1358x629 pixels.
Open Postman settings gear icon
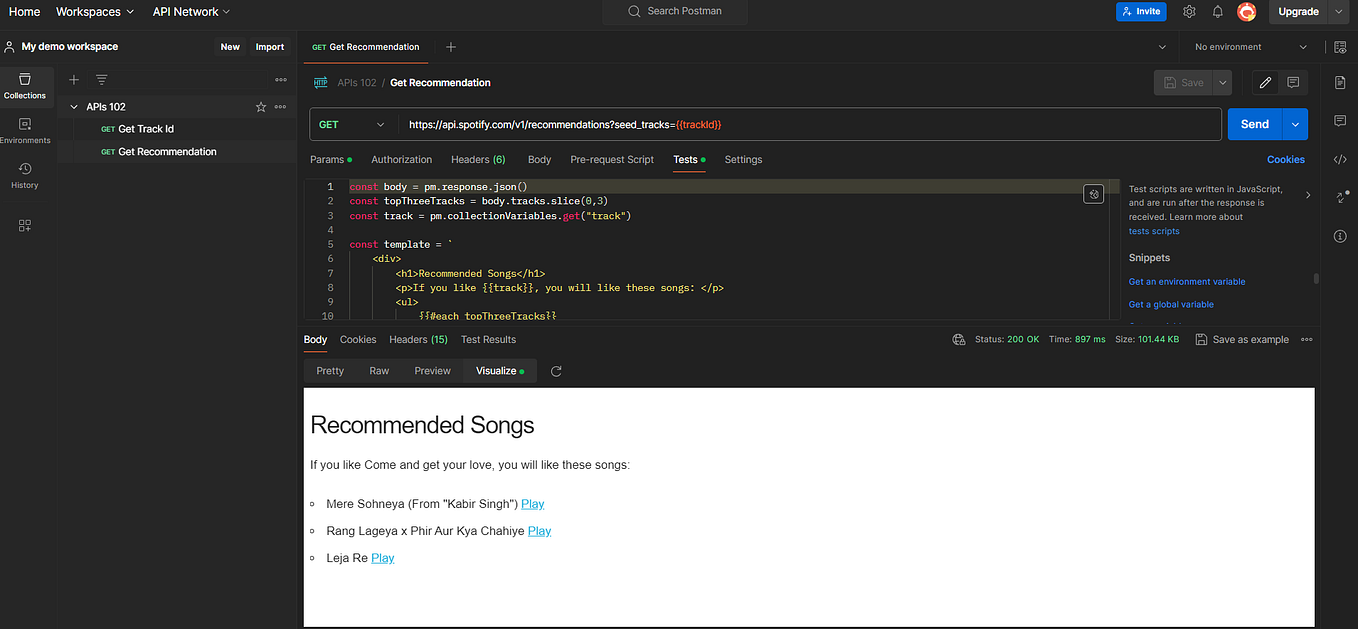point(1188,11)
